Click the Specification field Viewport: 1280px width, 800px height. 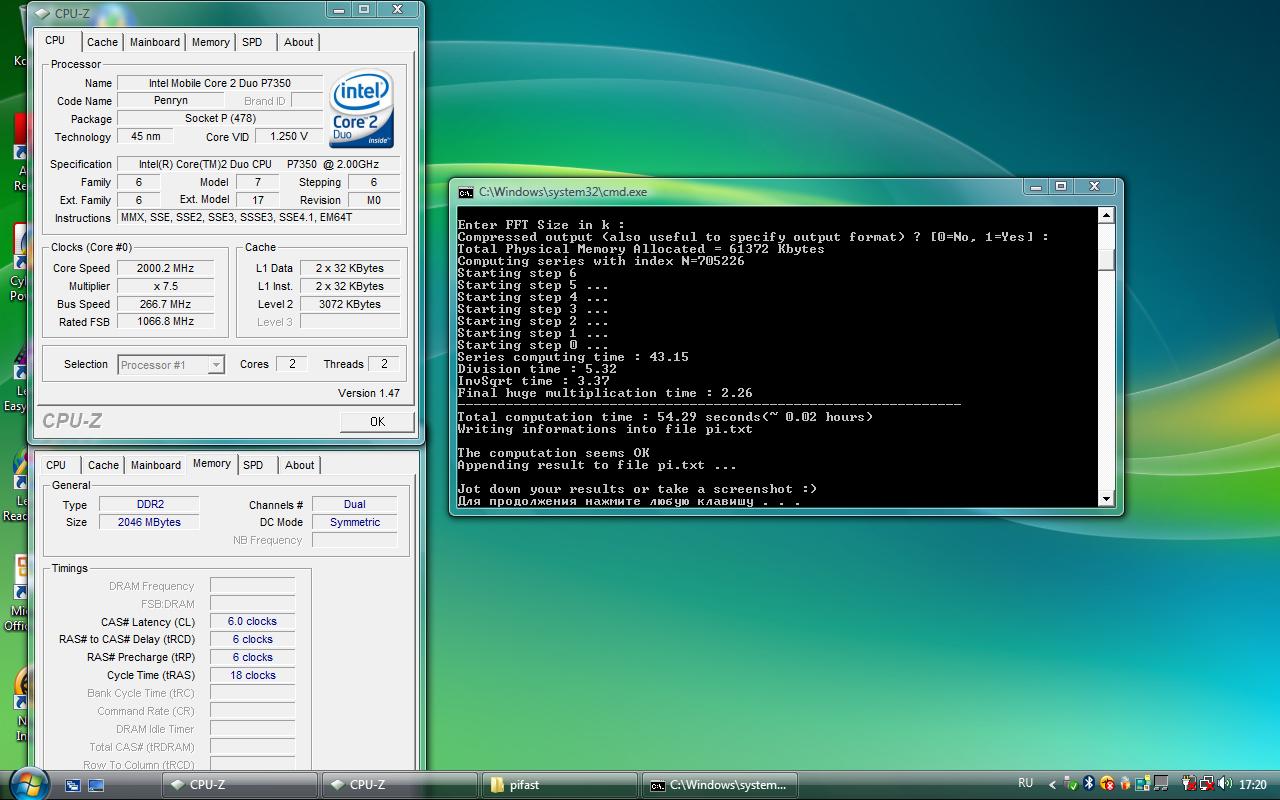pos(259,164)
